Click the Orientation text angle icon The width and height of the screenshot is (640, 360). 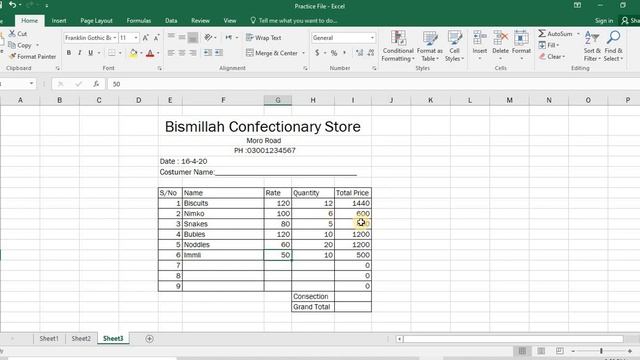pyautogui.click(x=208, y=38)
